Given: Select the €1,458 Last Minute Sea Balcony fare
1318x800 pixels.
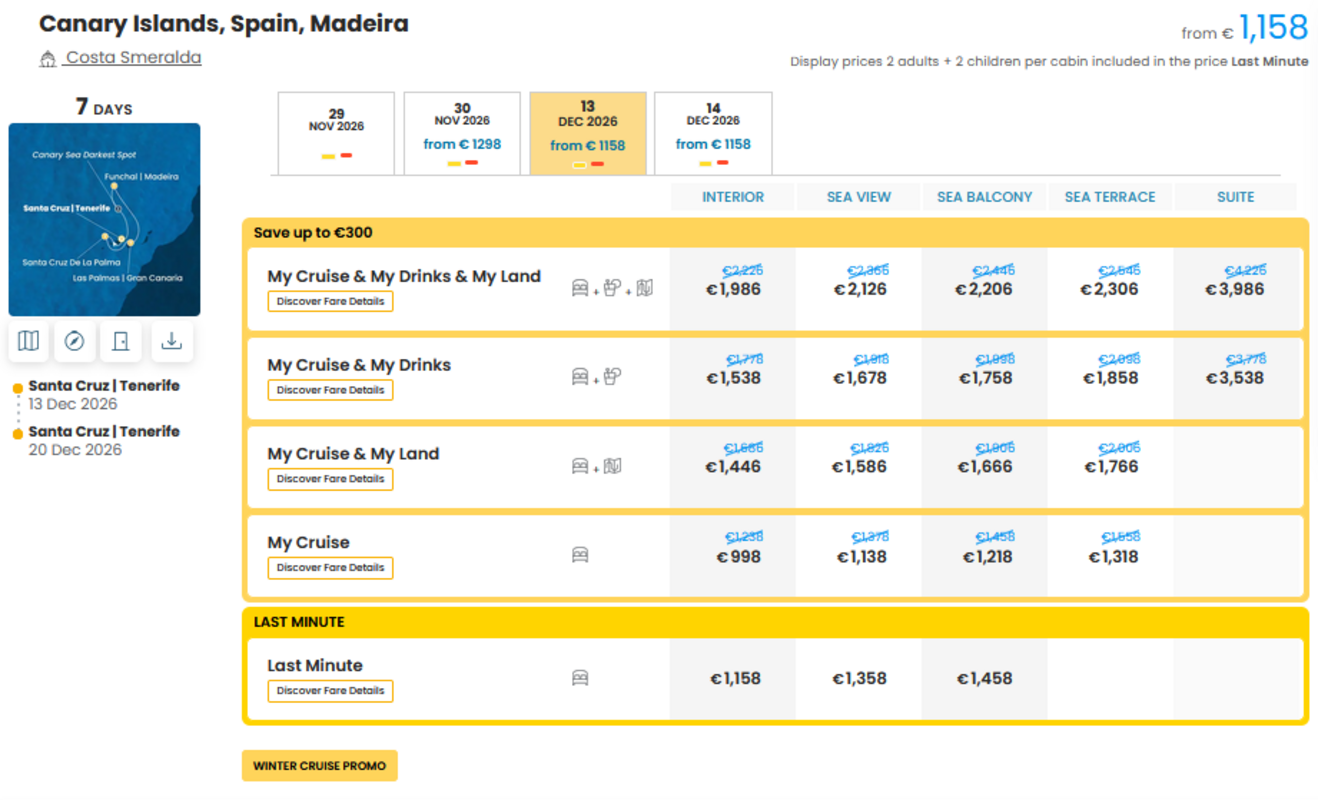Looking at the screenshot, I should [x=985, y=678].
